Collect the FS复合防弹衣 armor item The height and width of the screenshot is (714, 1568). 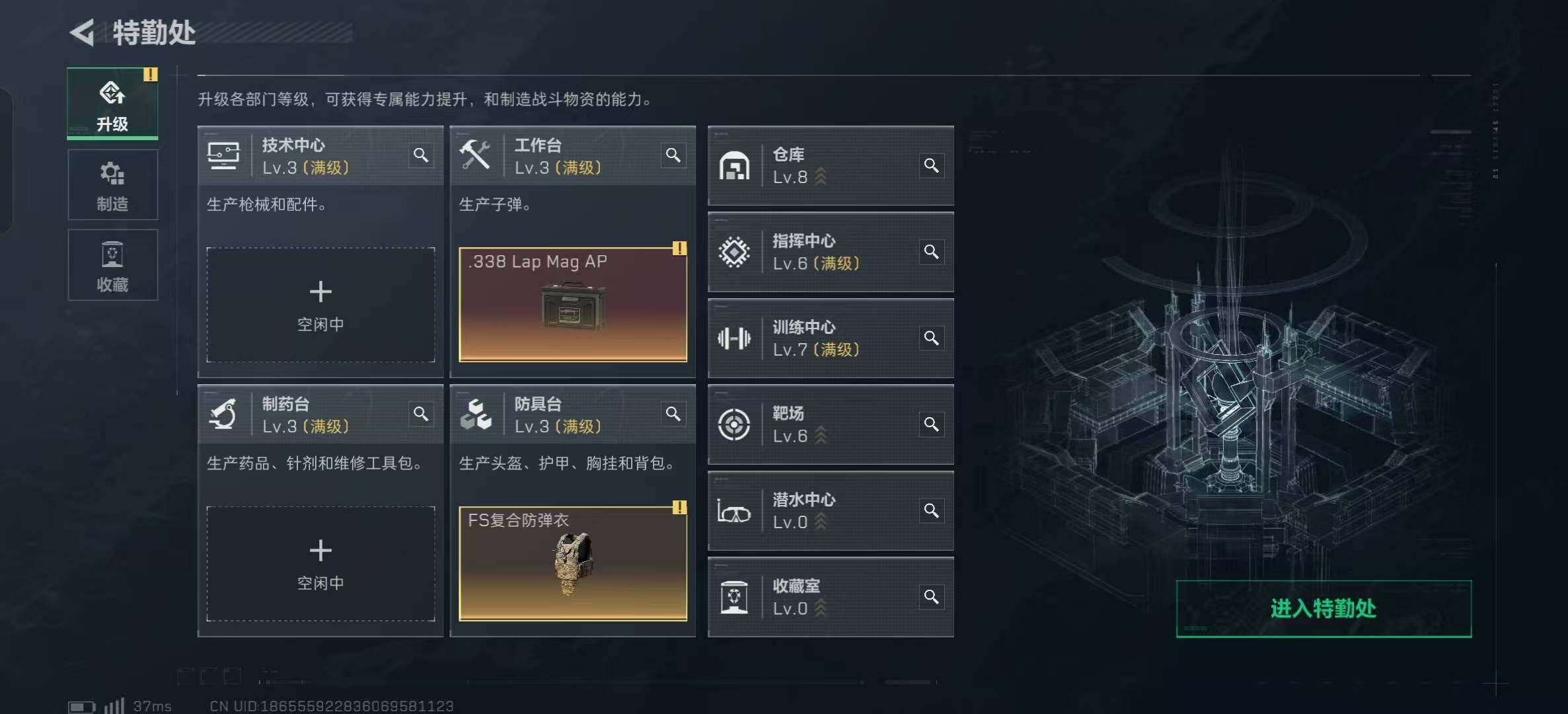[x=573, y=564]
